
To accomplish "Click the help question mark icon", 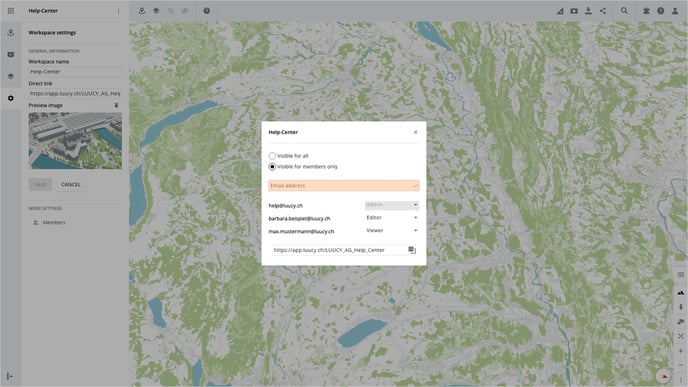I will [x=660, y=11].
